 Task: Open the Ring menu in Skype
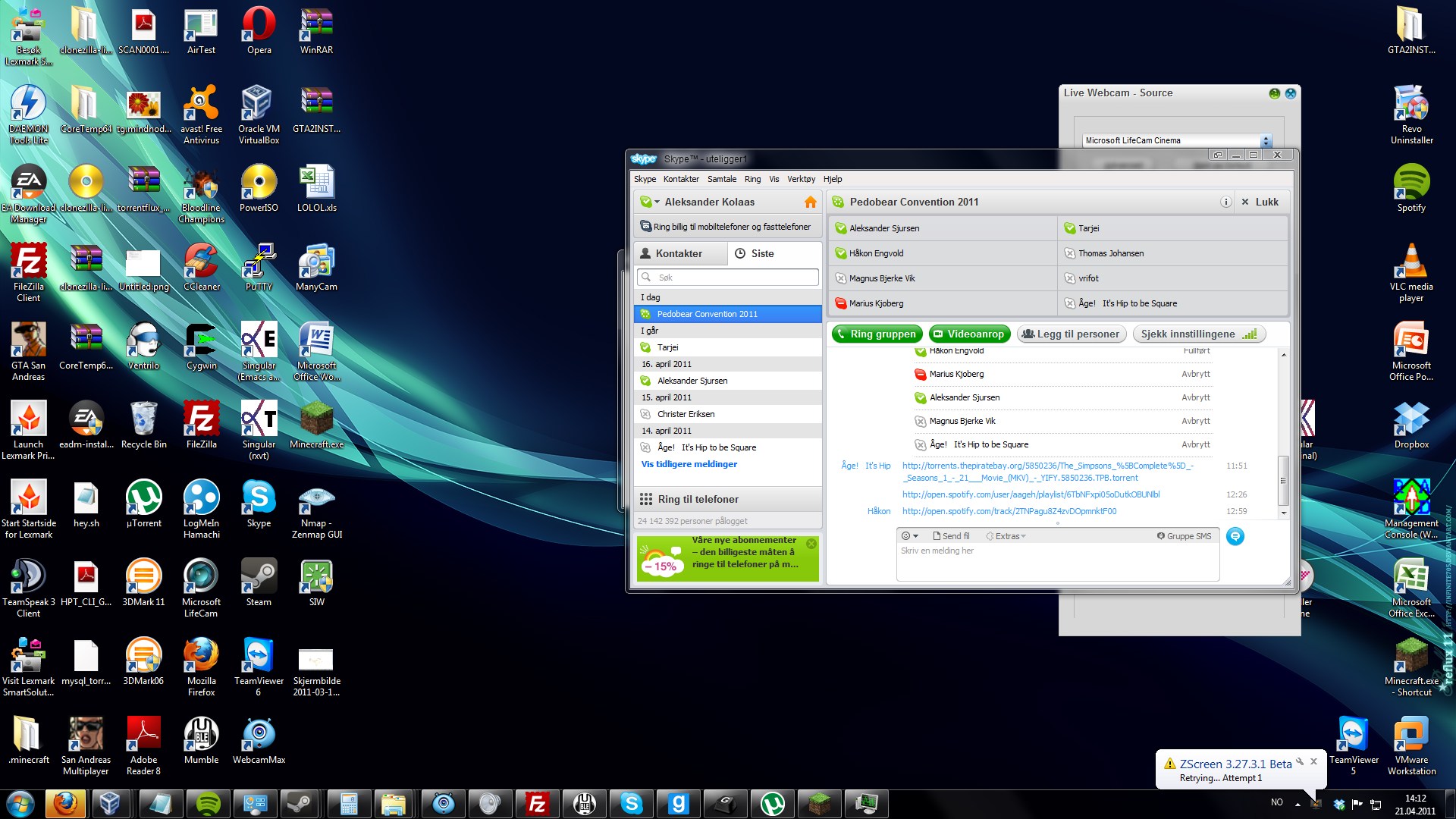click(x=752, y=180)
